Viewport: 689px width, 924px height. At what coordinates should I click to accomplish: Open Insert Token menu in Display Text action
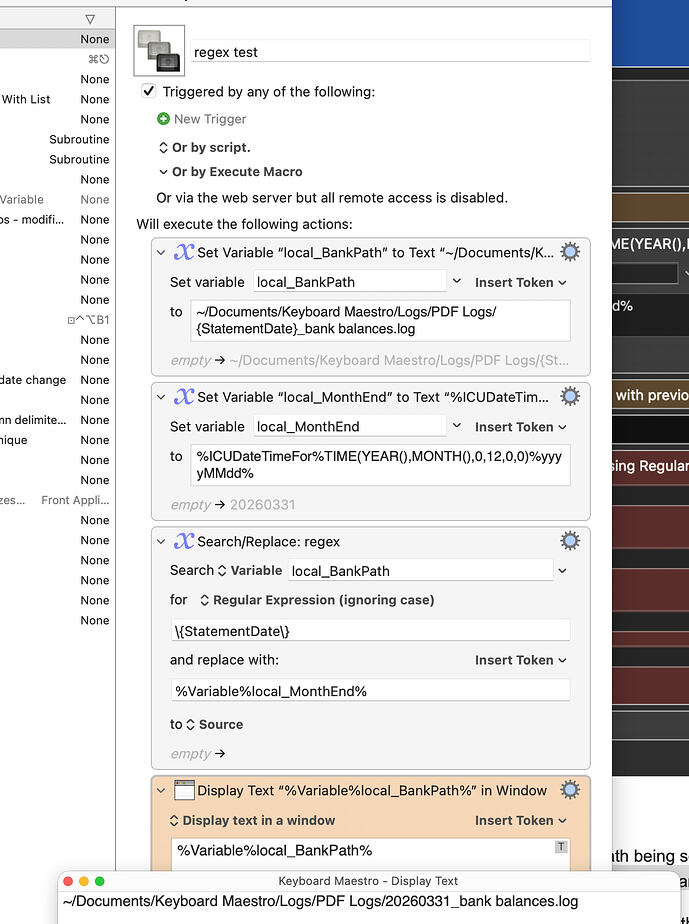[x=520, y=821]
